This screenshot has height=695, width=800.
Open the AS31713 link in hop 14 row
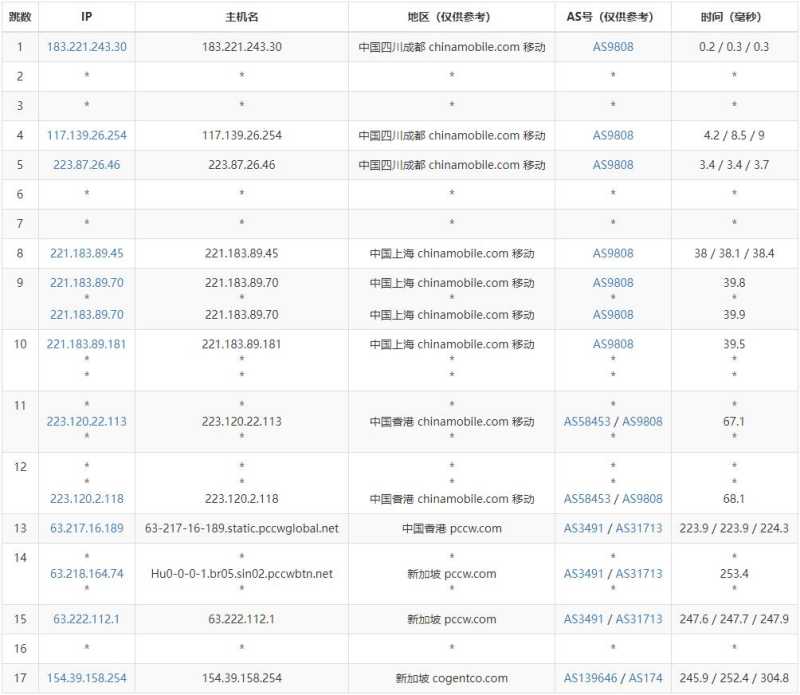click(x=639, y=574)
